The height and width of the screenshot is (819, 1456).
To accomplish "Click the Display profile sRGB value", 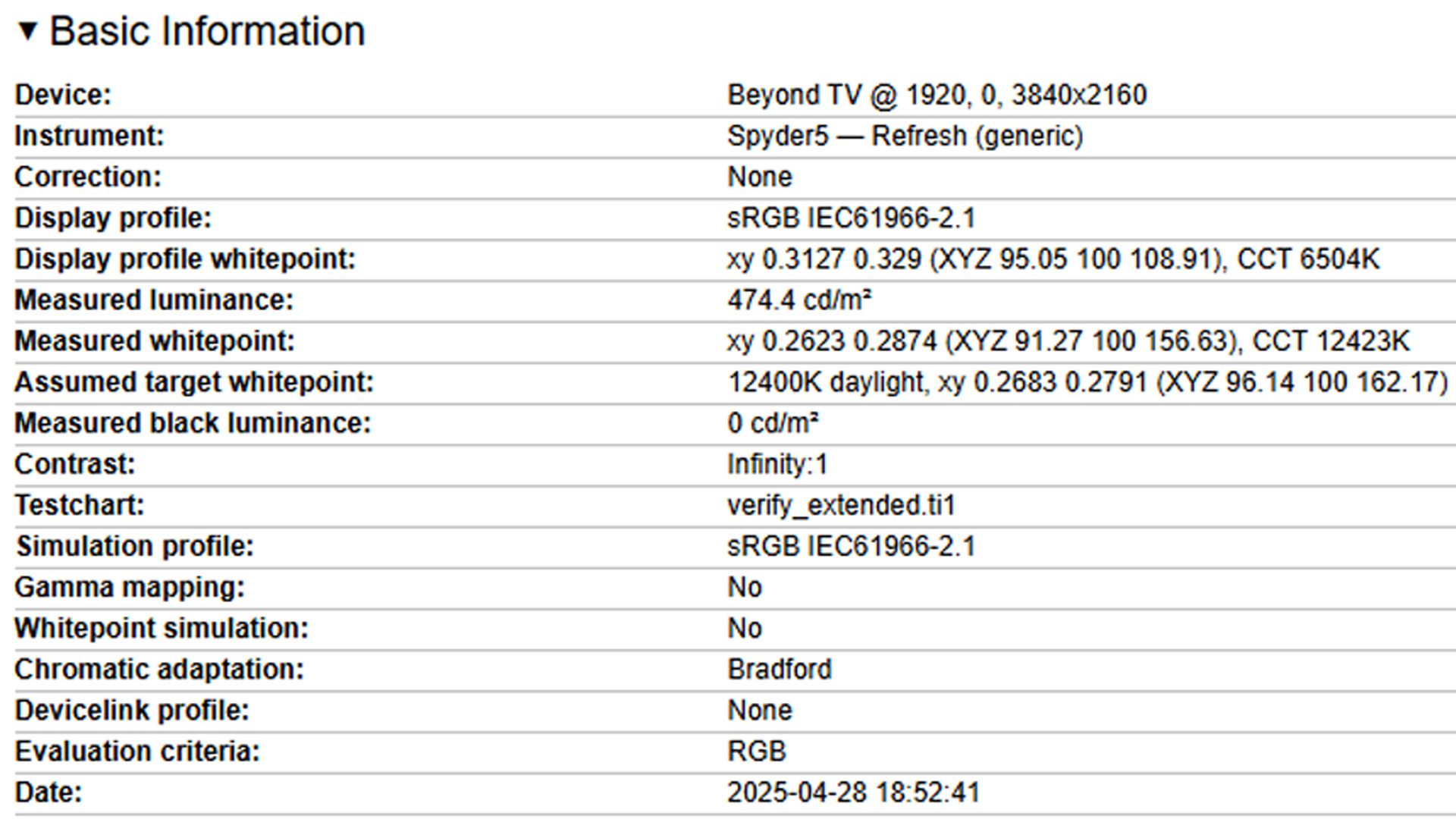I will (x=851, y=218).
